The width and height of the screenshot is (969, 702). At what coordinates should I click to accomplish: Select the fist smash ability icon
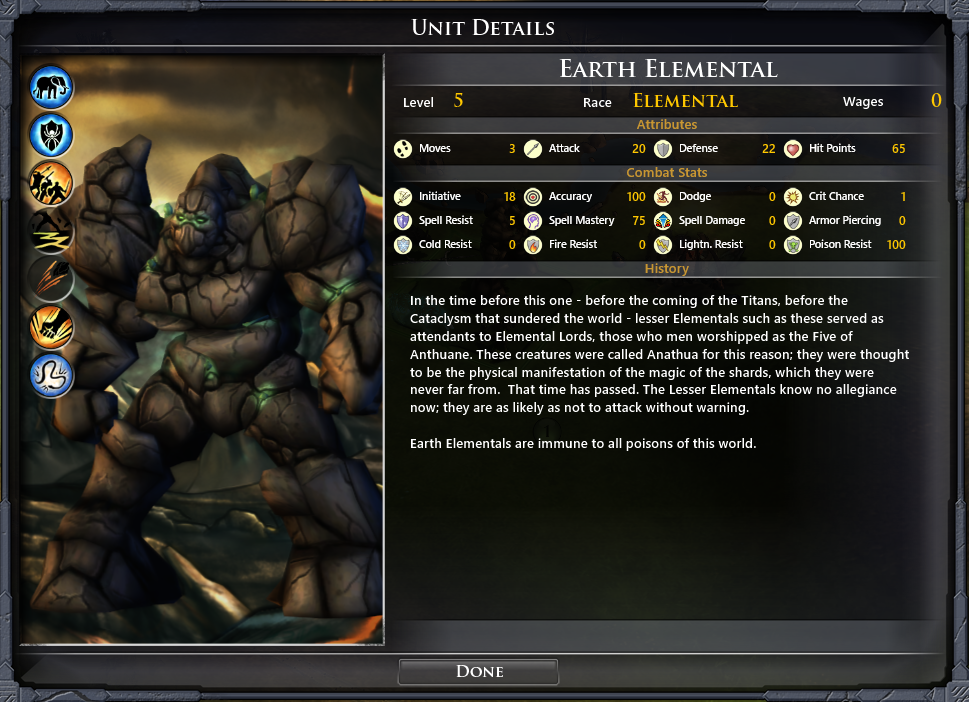tap(51, 328)
